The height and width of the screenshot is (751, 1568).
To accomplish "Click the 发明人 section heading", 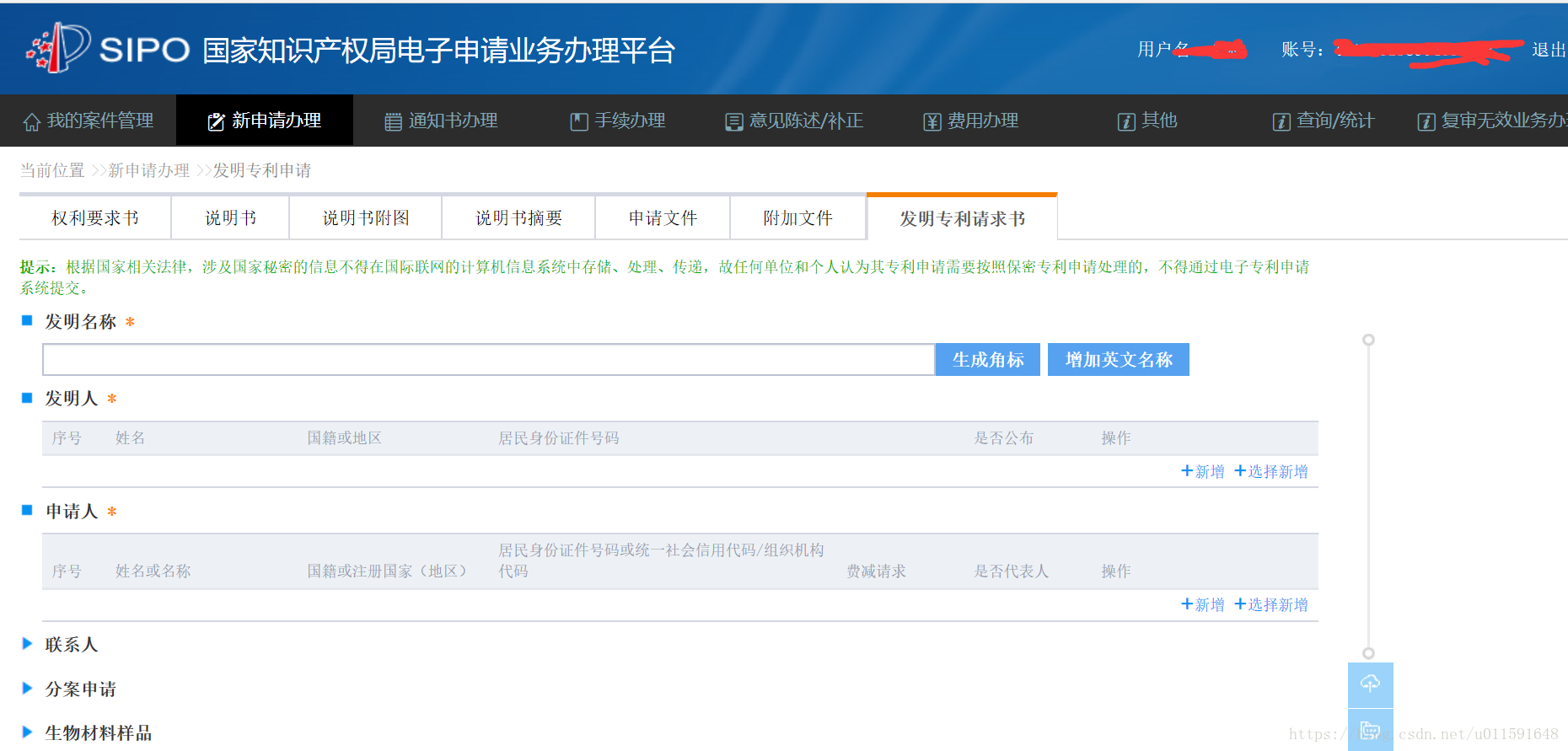I will click(72, 399).
